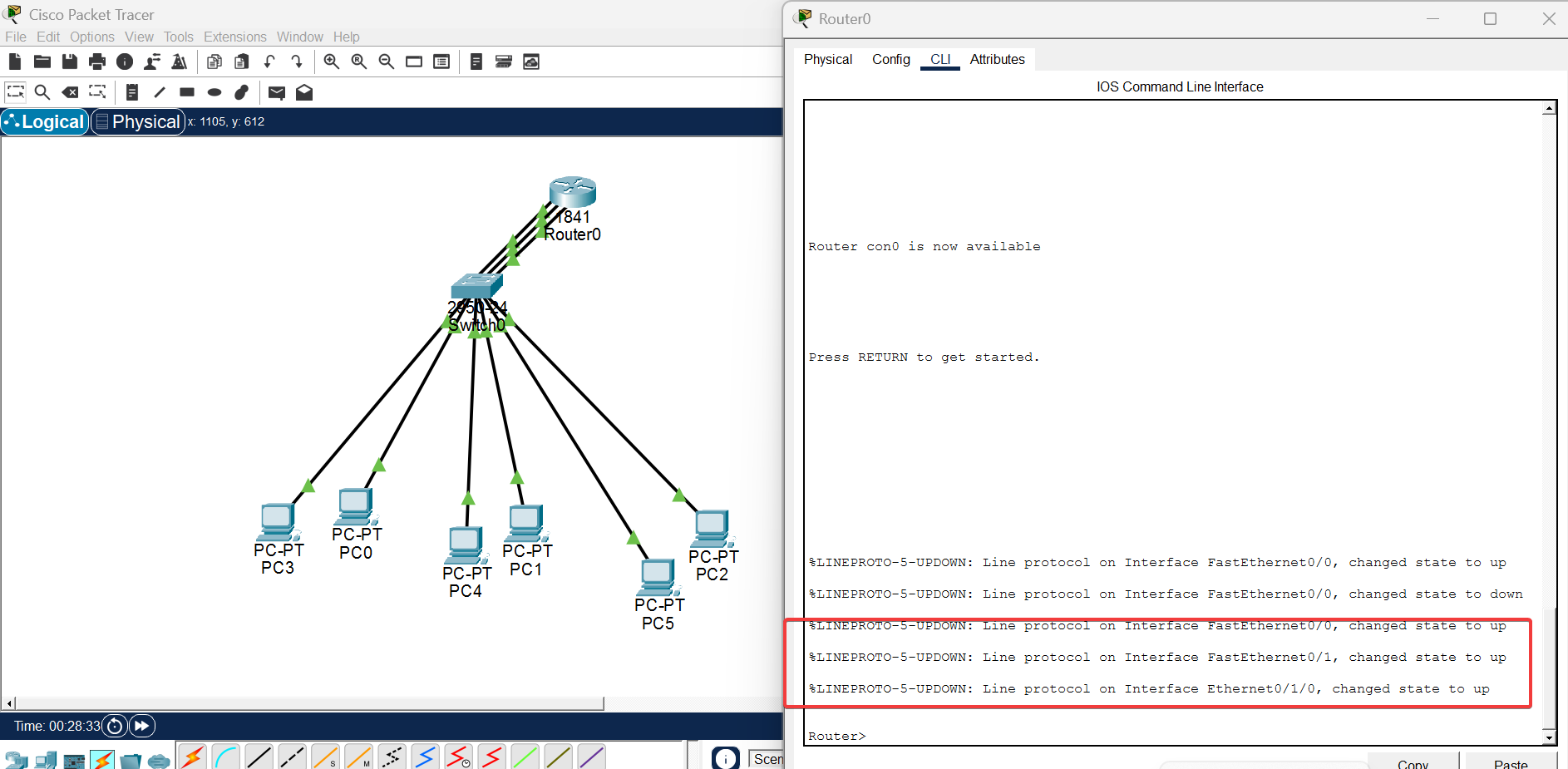1568x769 pixels.
Task: Switch to the Physical workspace view
Action: click(138, 121)
